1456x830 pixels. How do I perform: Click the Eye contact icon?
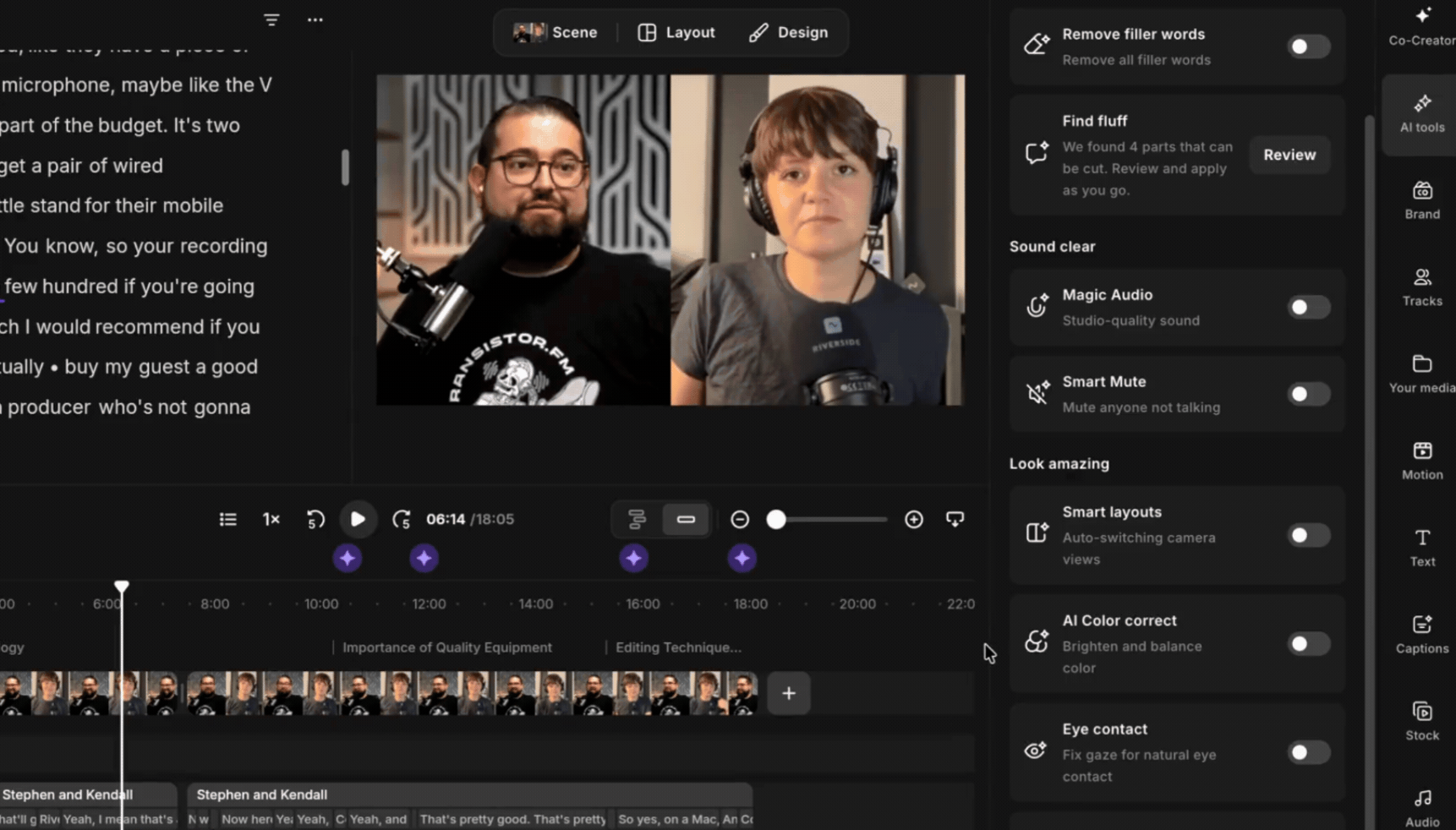pyautogui.click(x=1037, y=751)
